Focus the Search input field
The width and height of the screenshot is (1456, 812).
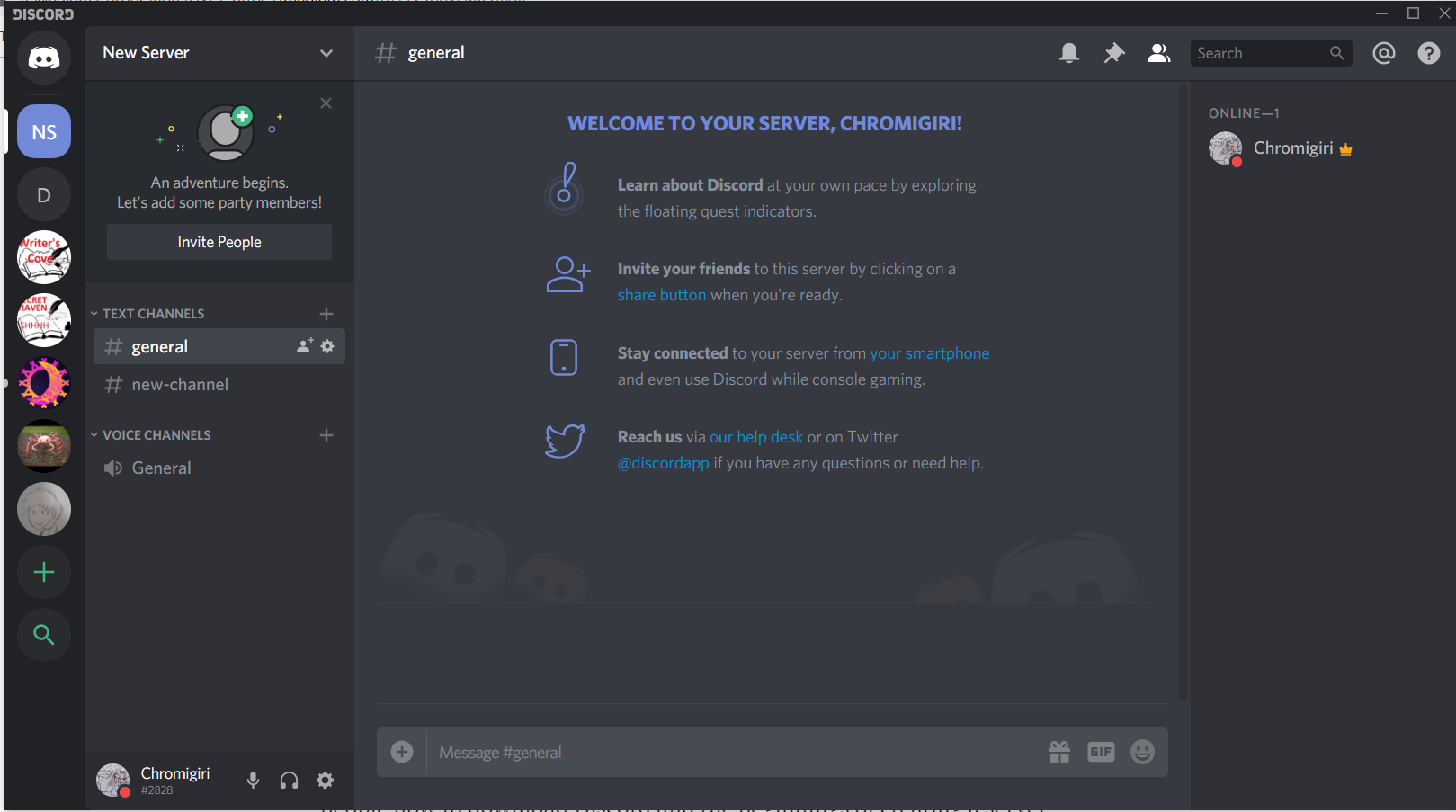(1271, 53)
